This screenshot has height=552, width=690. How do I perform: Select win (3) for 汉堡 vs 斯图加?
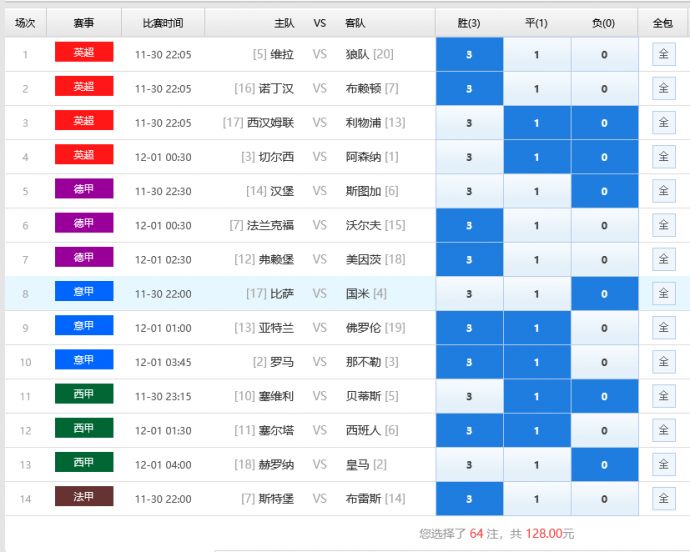point(469,191)
